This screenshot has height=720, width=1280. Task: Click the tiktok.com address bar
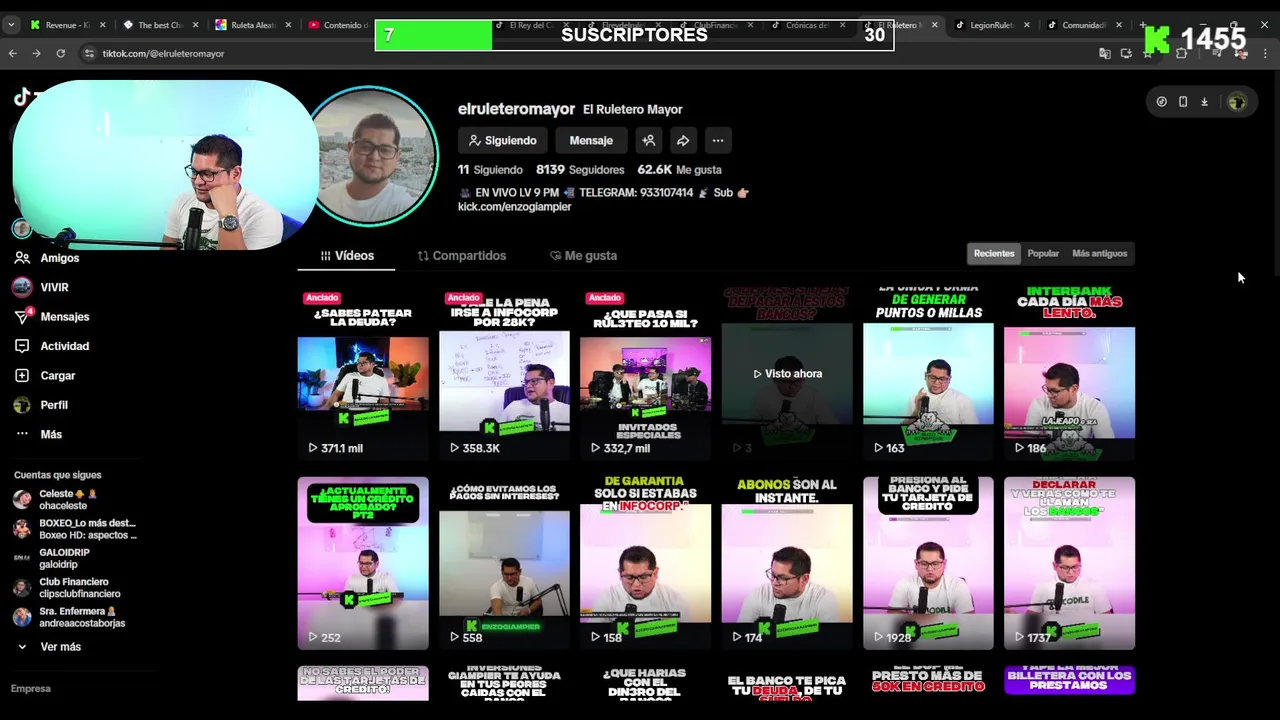[x=580, y=53]
